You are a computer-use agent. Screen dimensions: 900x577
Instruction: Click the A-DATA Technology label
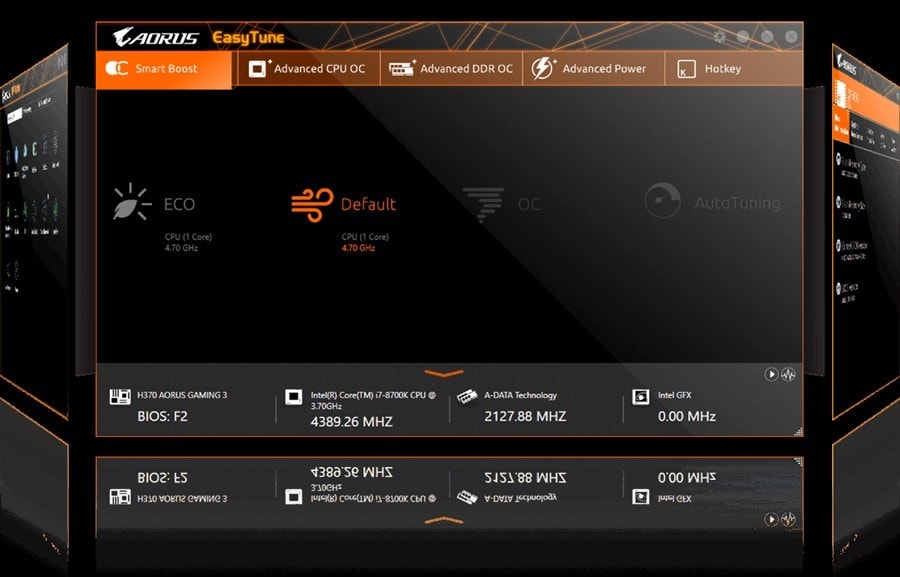click(x=521, y=395)
